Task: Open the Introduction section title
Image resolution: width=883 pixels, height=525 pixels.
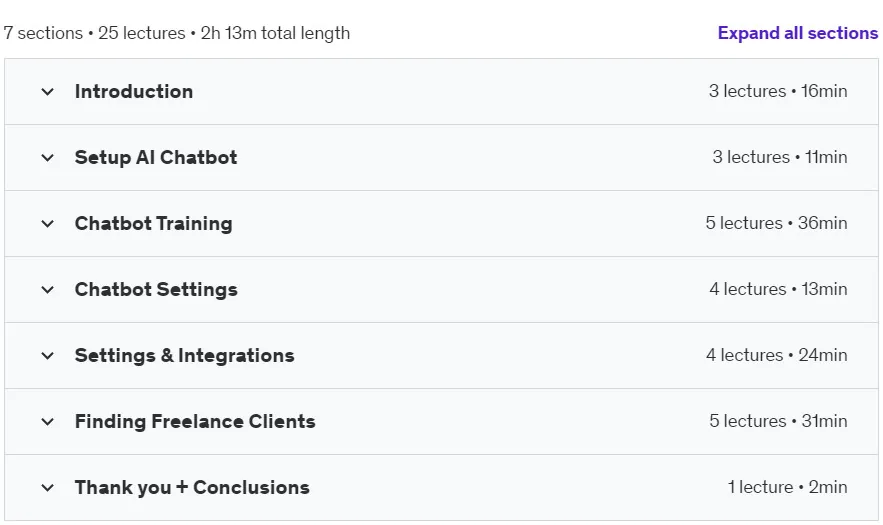Action: point(134,91)
